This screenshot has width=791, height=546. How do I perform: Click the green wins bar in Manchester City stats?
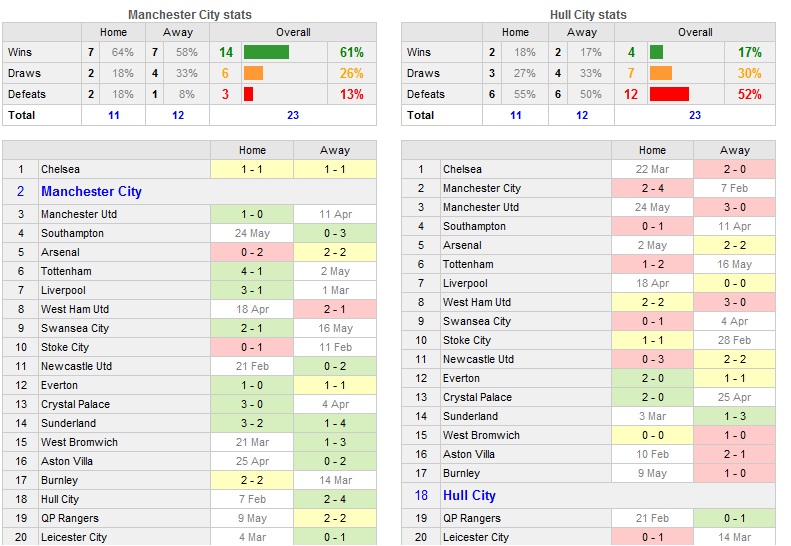click(266, 52)
